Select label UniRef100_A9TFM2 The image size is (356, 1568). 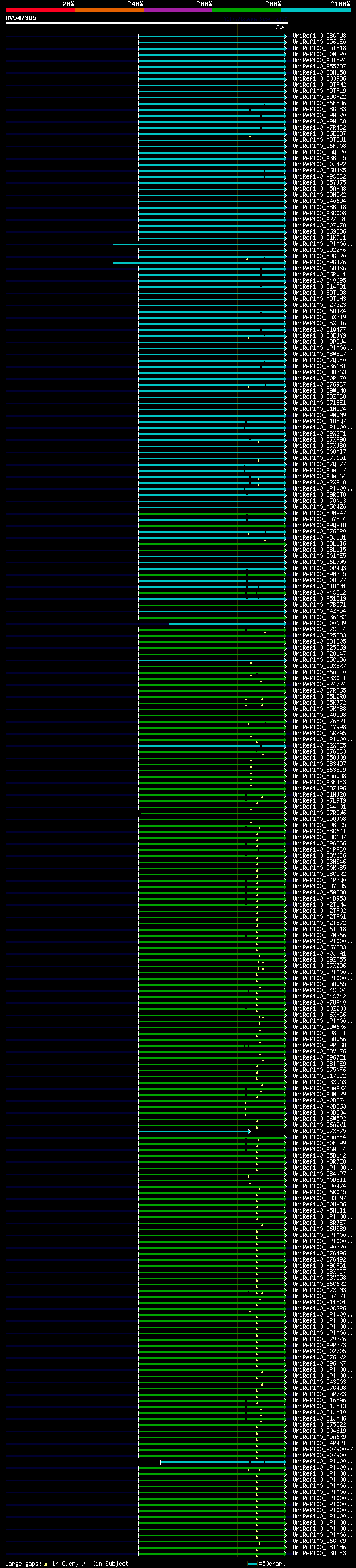(319, 85)
